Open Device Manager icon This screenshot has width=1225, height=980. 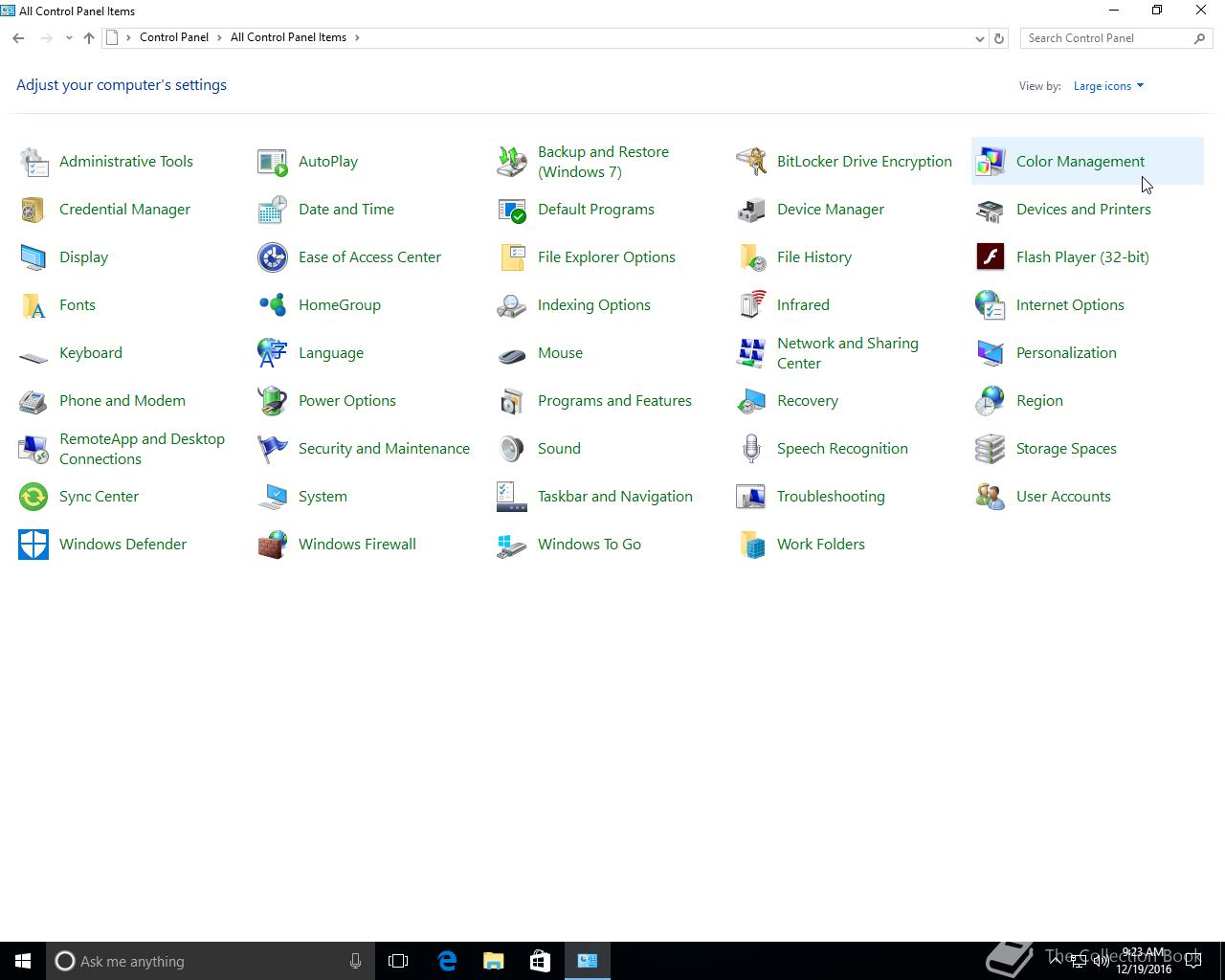751,210
